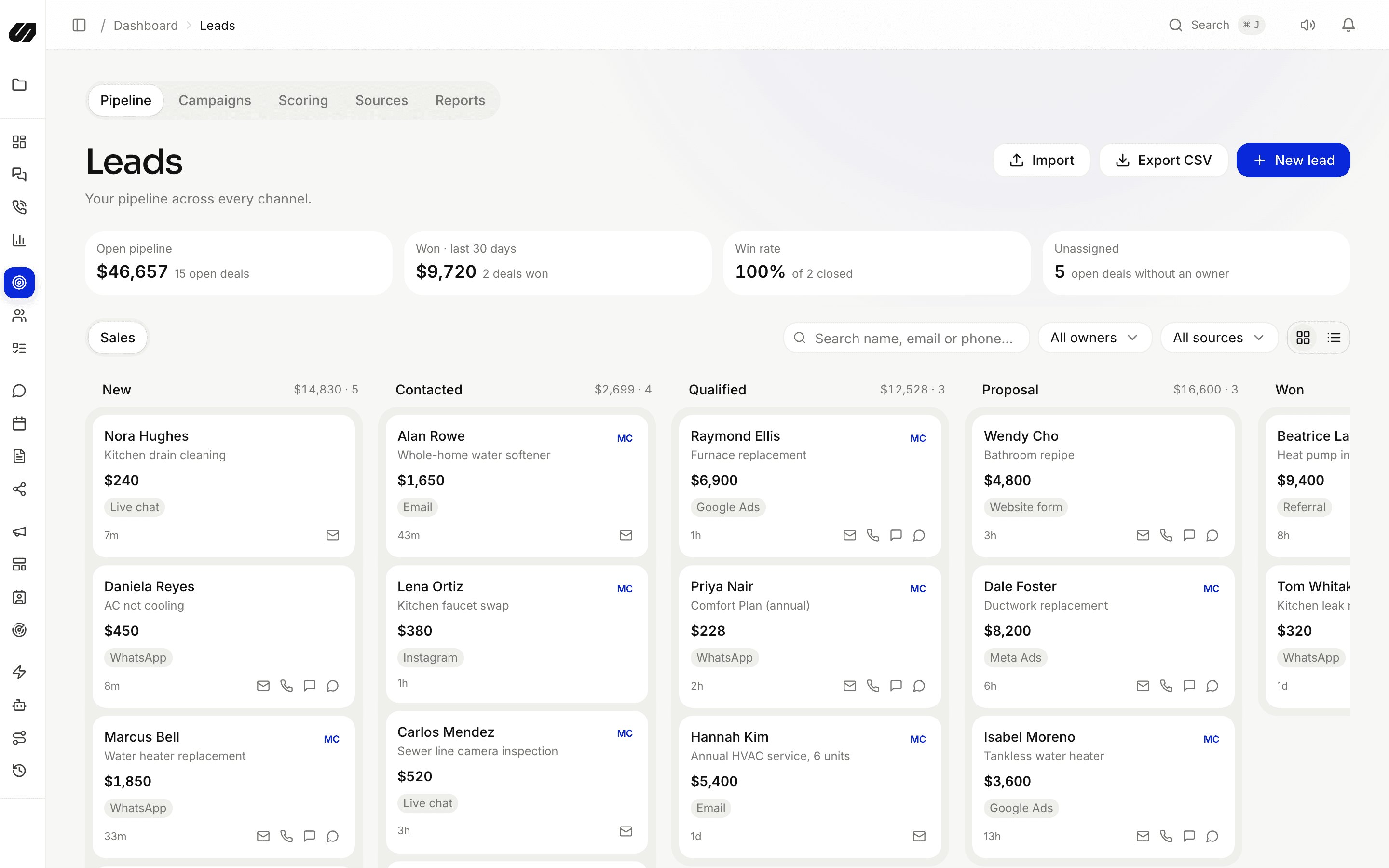Click the app logo at top left
The width and height of the screenshot is (1389, 868).
[22, 32]
